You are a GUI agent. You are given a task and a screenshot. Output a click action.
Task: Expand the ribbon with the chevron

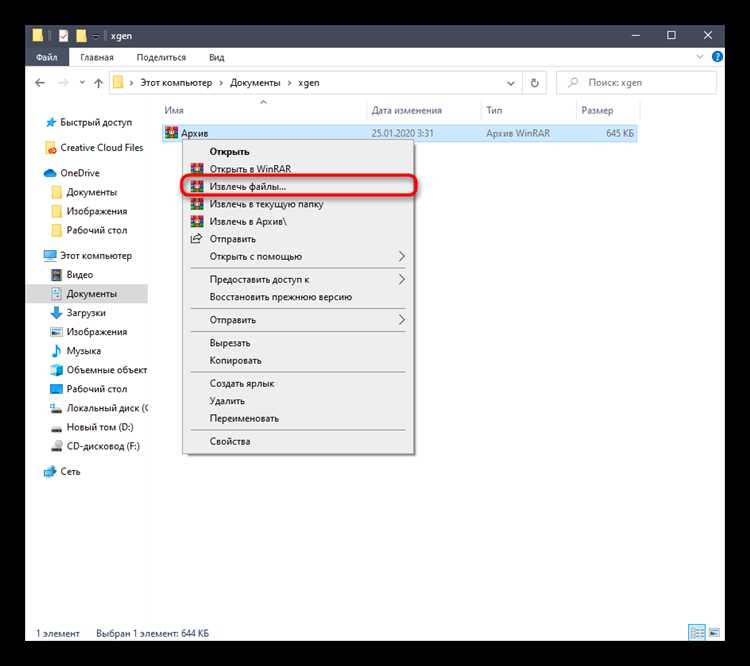pyautogui.click(x=700, y=56)
